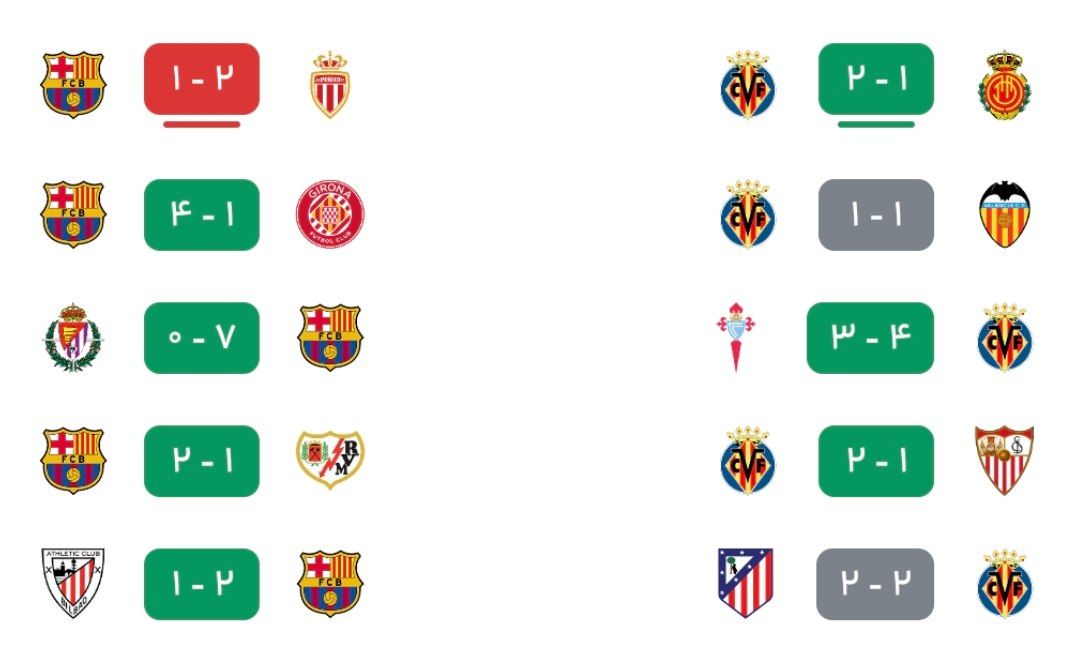Select the Atlético Madrid crest
Viewport: 1080px width, 664px height.
coord(745,583)
